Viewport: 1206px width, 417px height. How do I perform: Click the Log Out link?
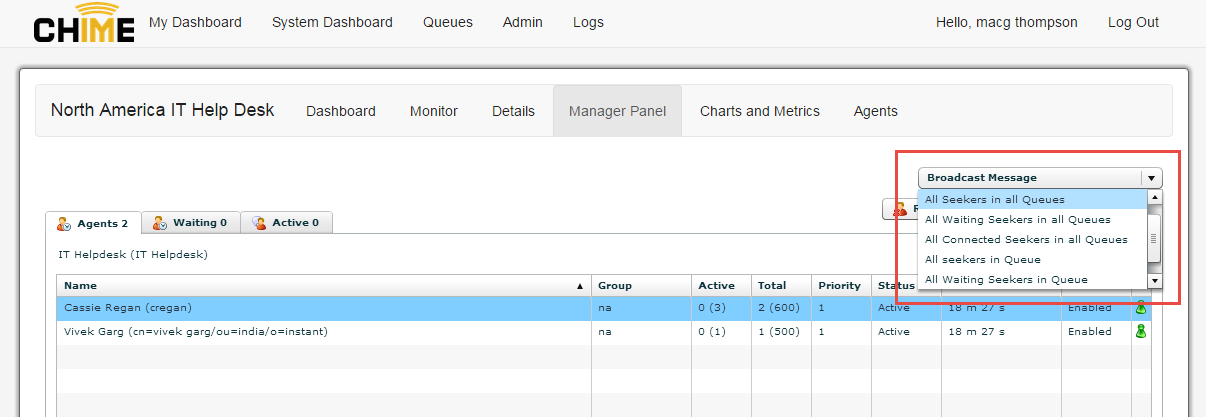point(1133,22)
